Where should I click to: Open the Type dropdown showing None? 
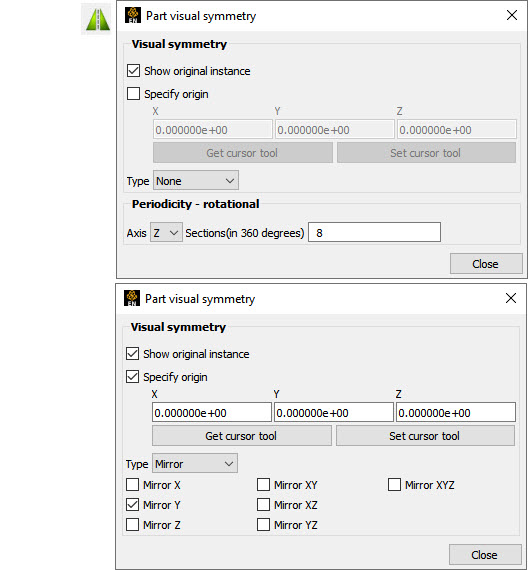coord(196,180)
